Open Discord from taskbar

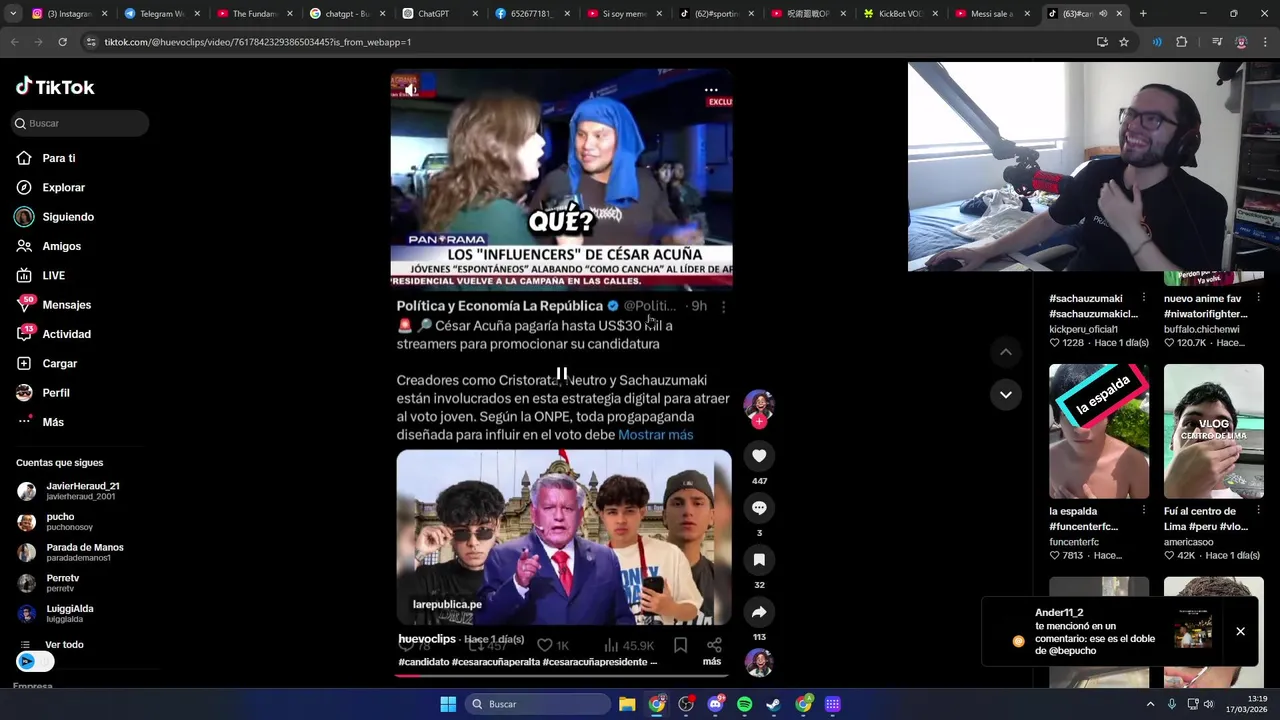tap(715, 704)
